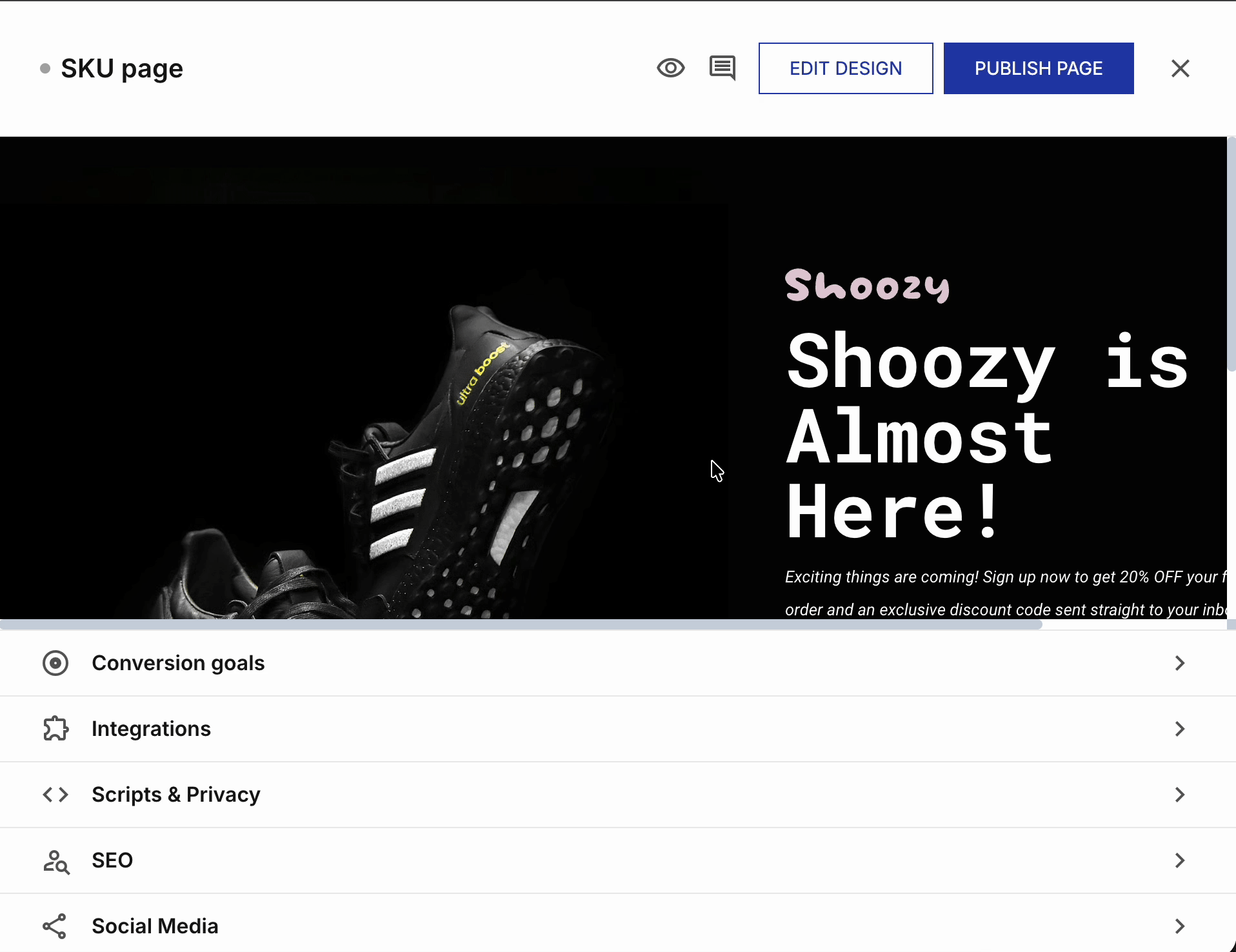Viewport: 1236px width, 952px height.
Task: Expand the Conversion goals chevron
Action: click(1180, 663)
